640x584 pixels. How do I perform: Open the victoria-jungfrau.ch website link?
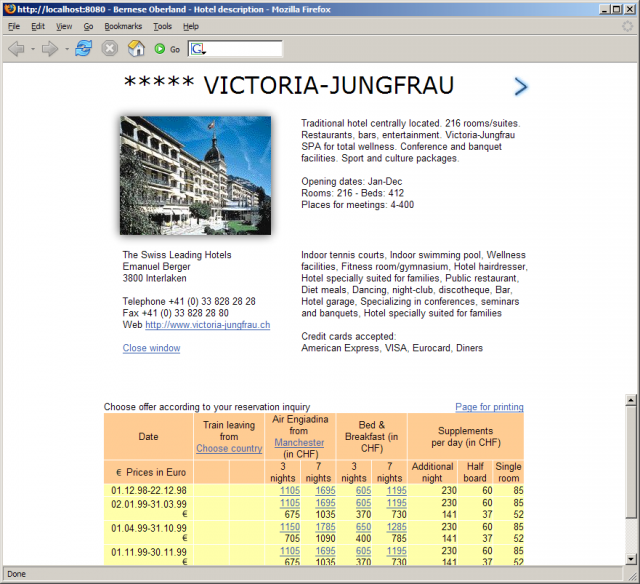[x=208, y=325]
